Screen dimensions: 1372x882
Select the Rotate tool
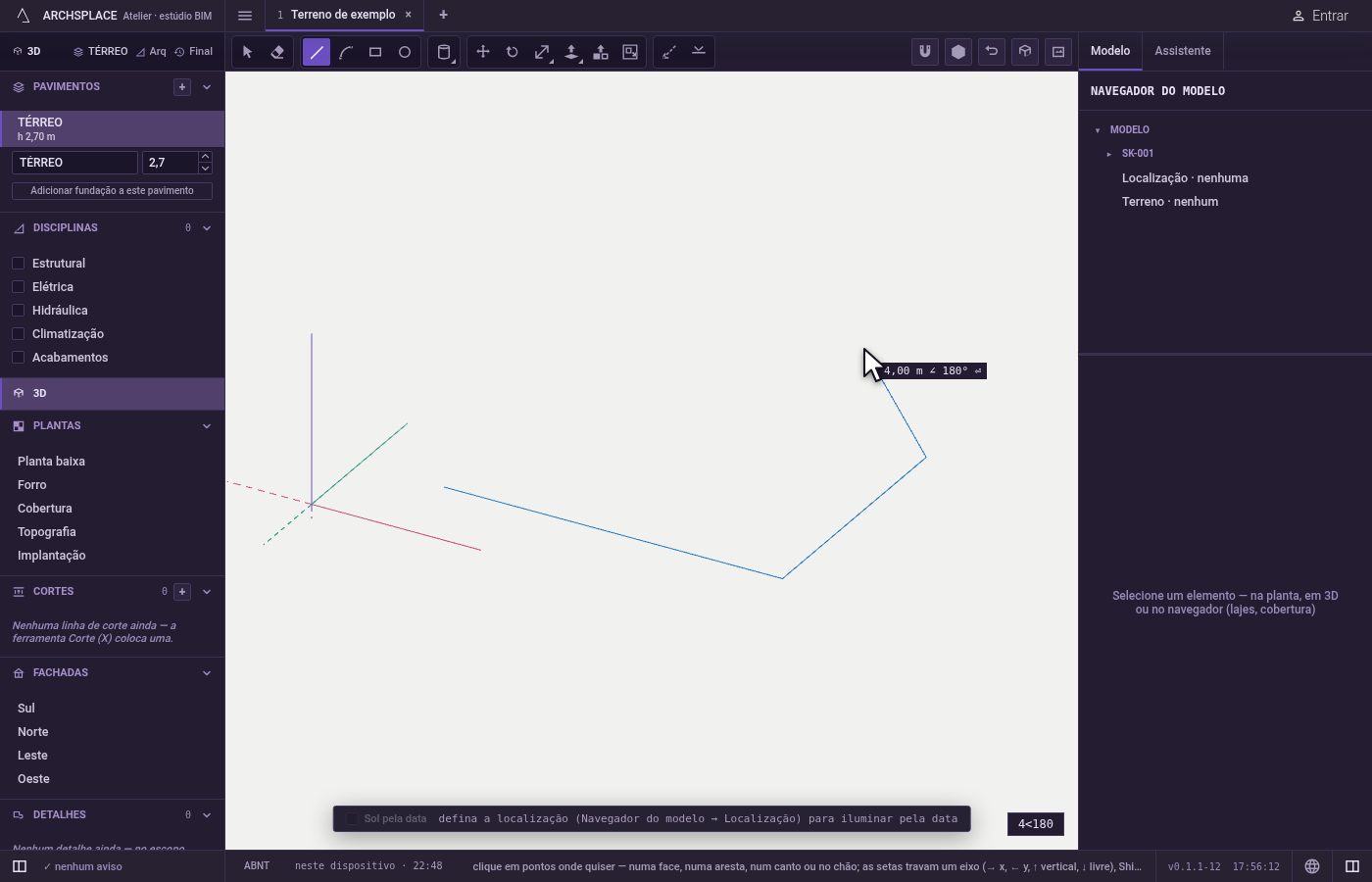point(513,52)
